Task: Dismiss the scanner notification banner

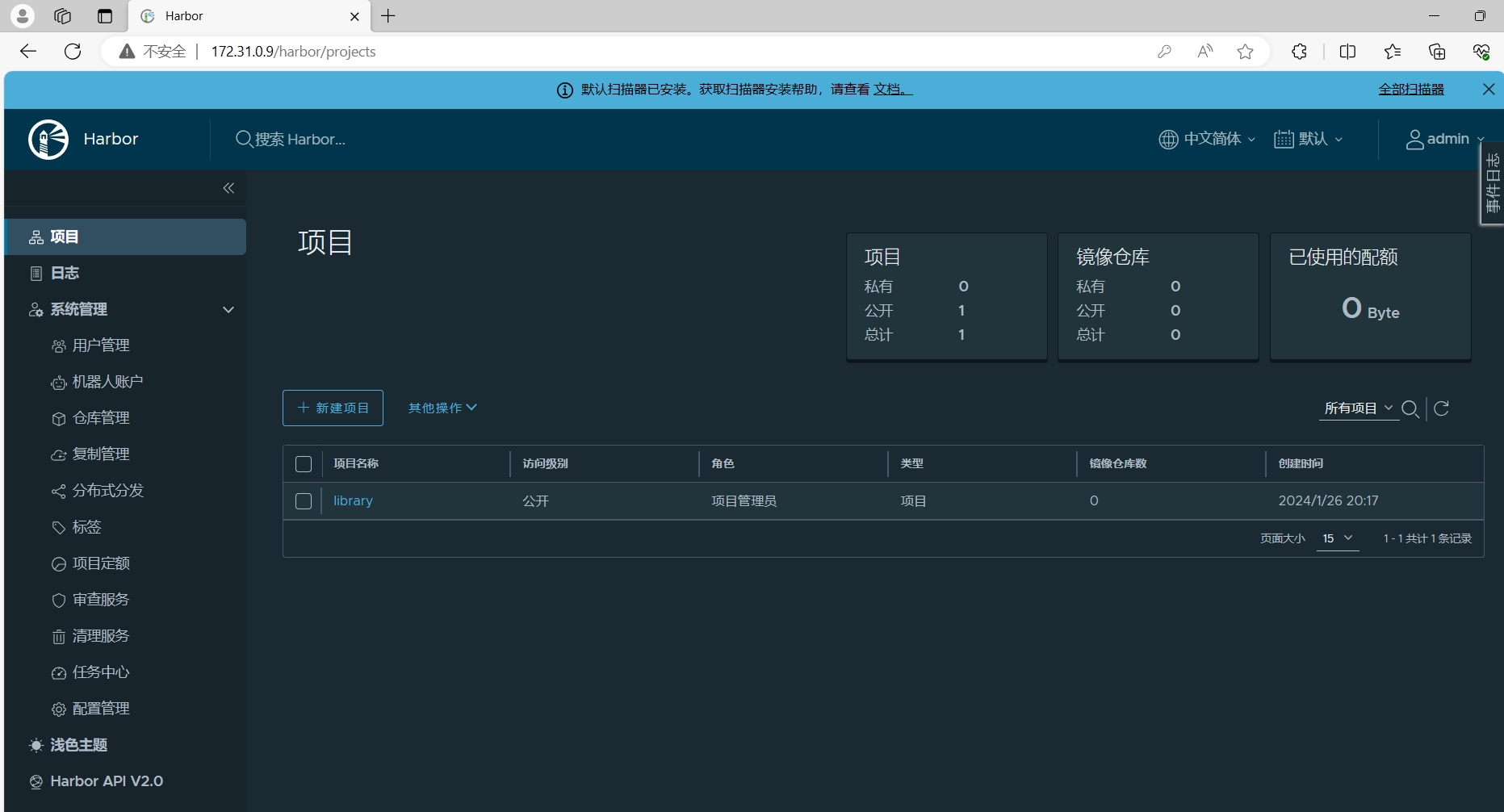Action: tap(1489, 90)
